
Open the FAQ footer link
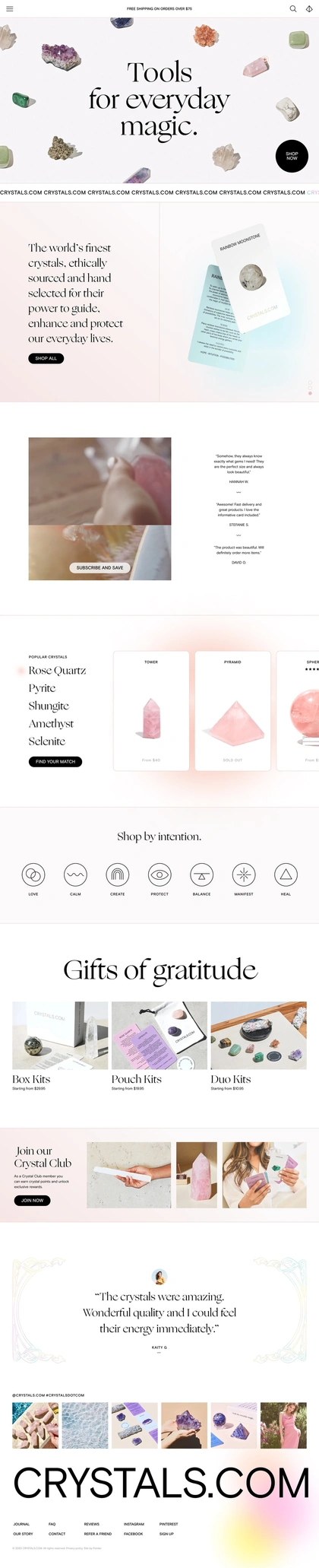tap(52, 1524)
